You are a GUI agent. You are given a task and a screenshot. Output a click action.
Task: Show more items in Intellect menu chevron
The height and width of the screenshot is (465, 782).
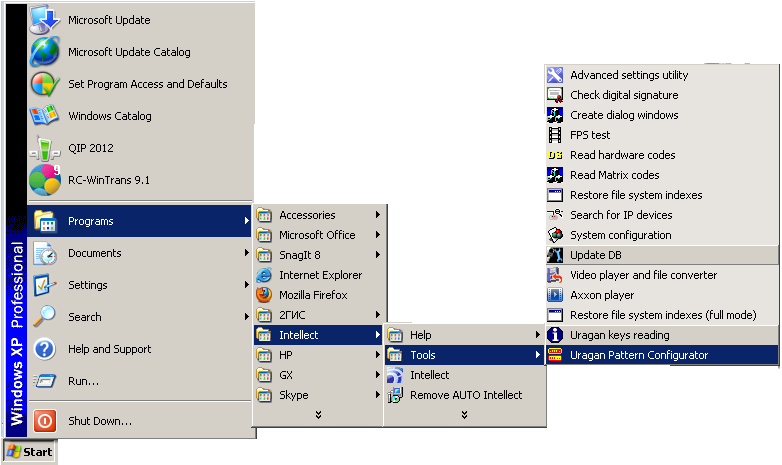coord(464,415)
